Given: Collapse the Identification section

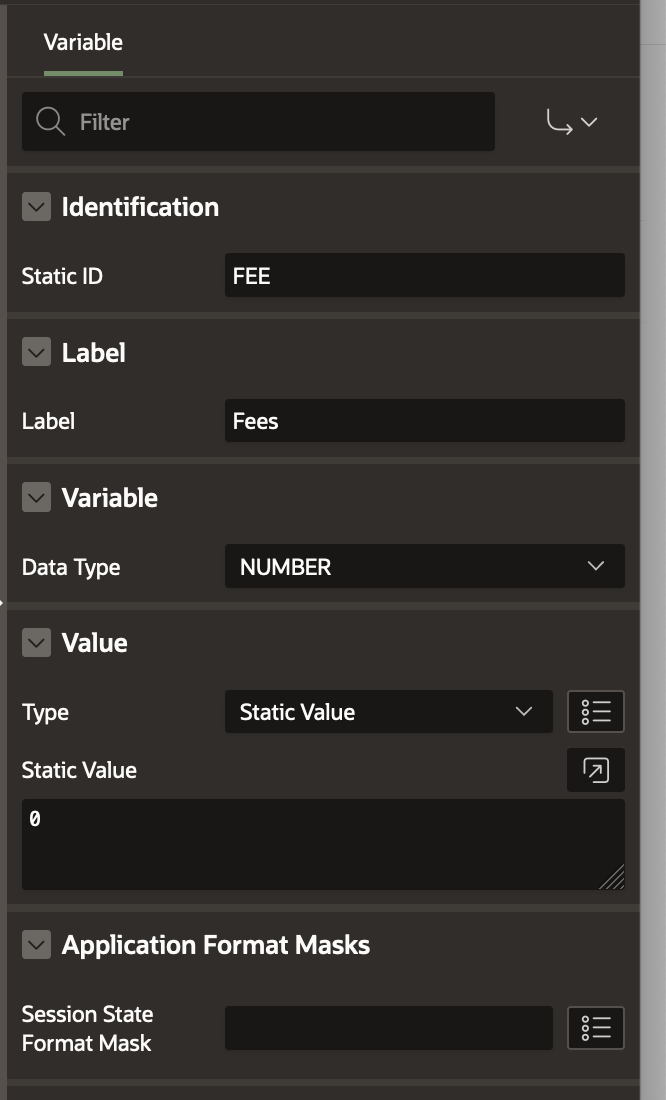Looking at the screenshot, I should click(x=36, y=207).
